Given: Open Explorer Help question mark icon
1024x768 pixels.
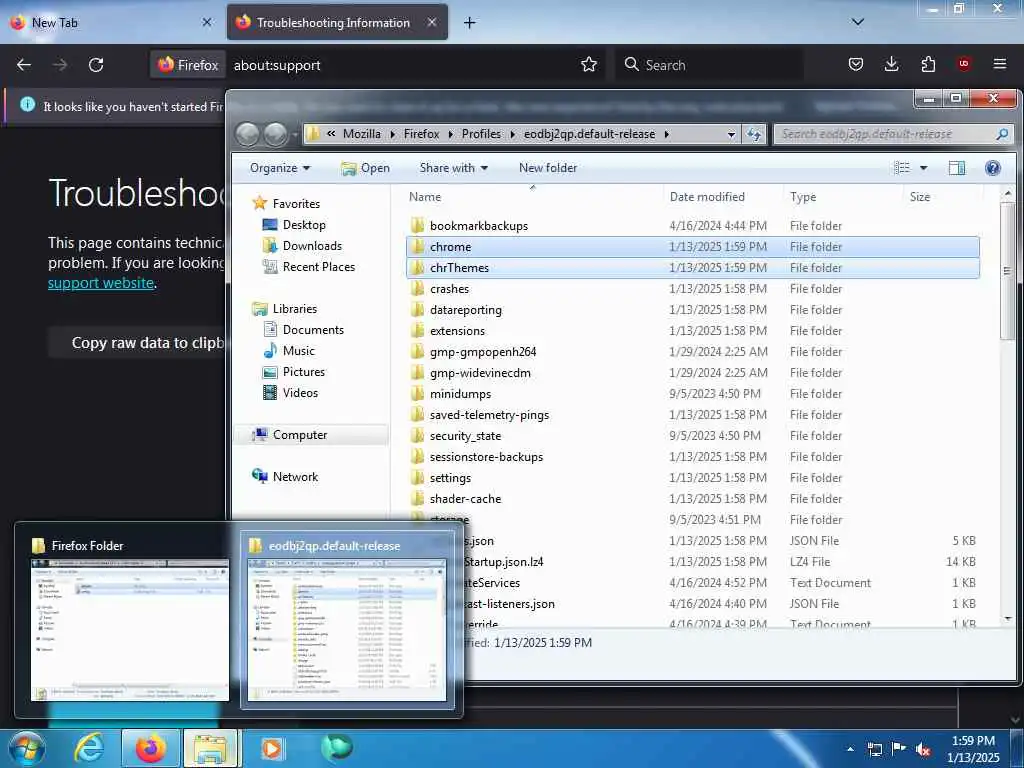Looking at the screenshot, I should tap(993, 168).
